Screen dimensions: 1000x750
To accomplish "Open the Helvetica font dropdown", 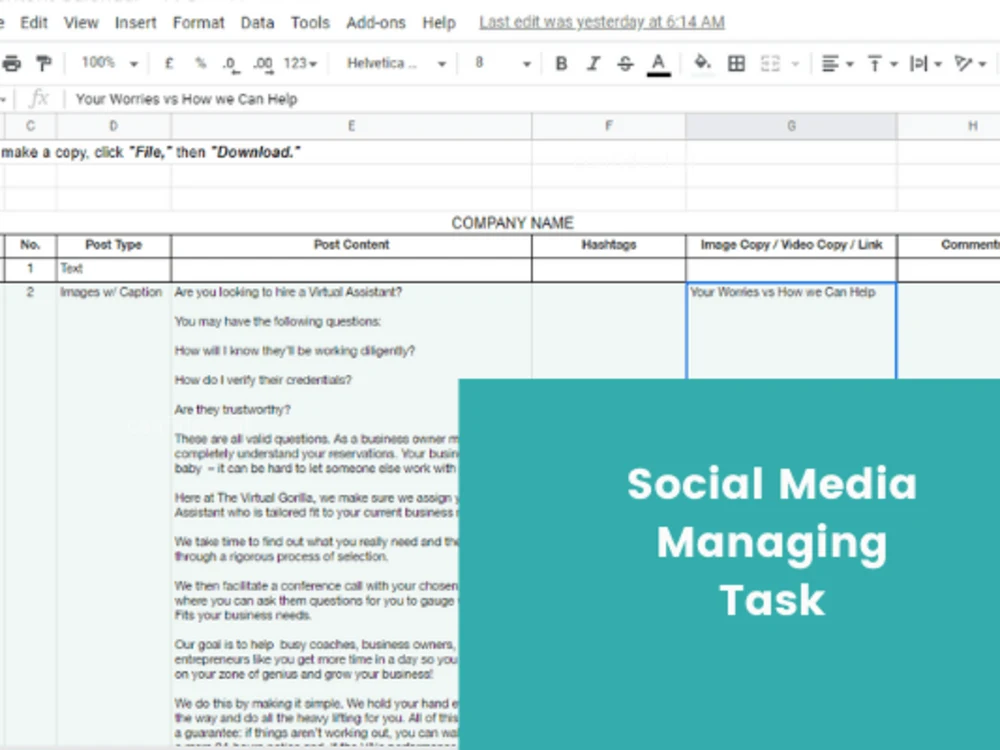I will pyautogui.click(x=395, y=63).
